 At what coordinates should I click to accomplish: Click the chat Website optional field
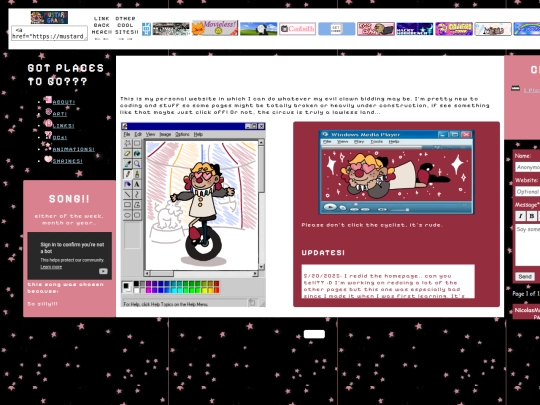[528, 191]
